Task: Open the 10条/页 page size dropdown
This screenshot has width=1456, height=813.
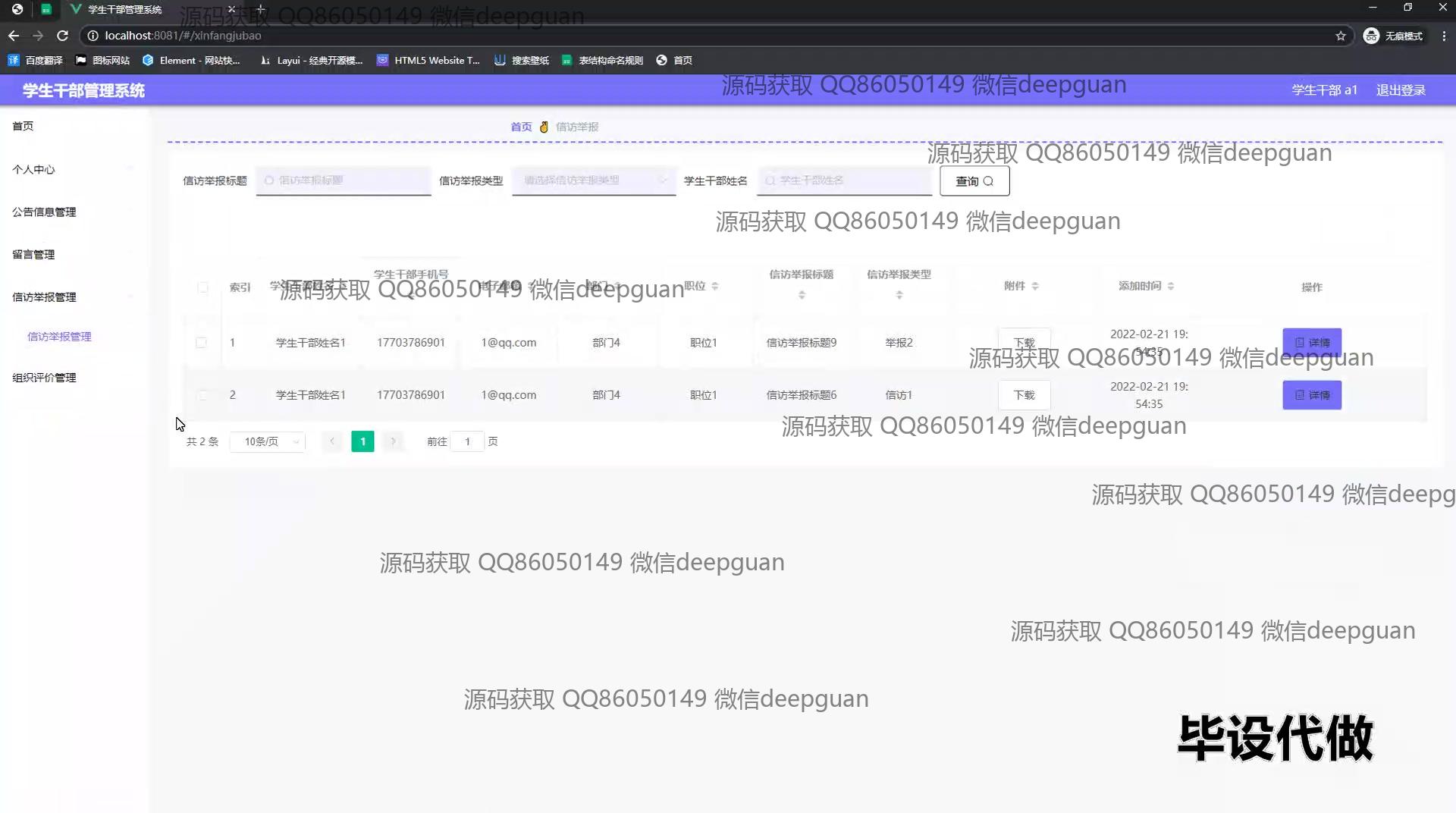Action: click(x=267, y=441)
